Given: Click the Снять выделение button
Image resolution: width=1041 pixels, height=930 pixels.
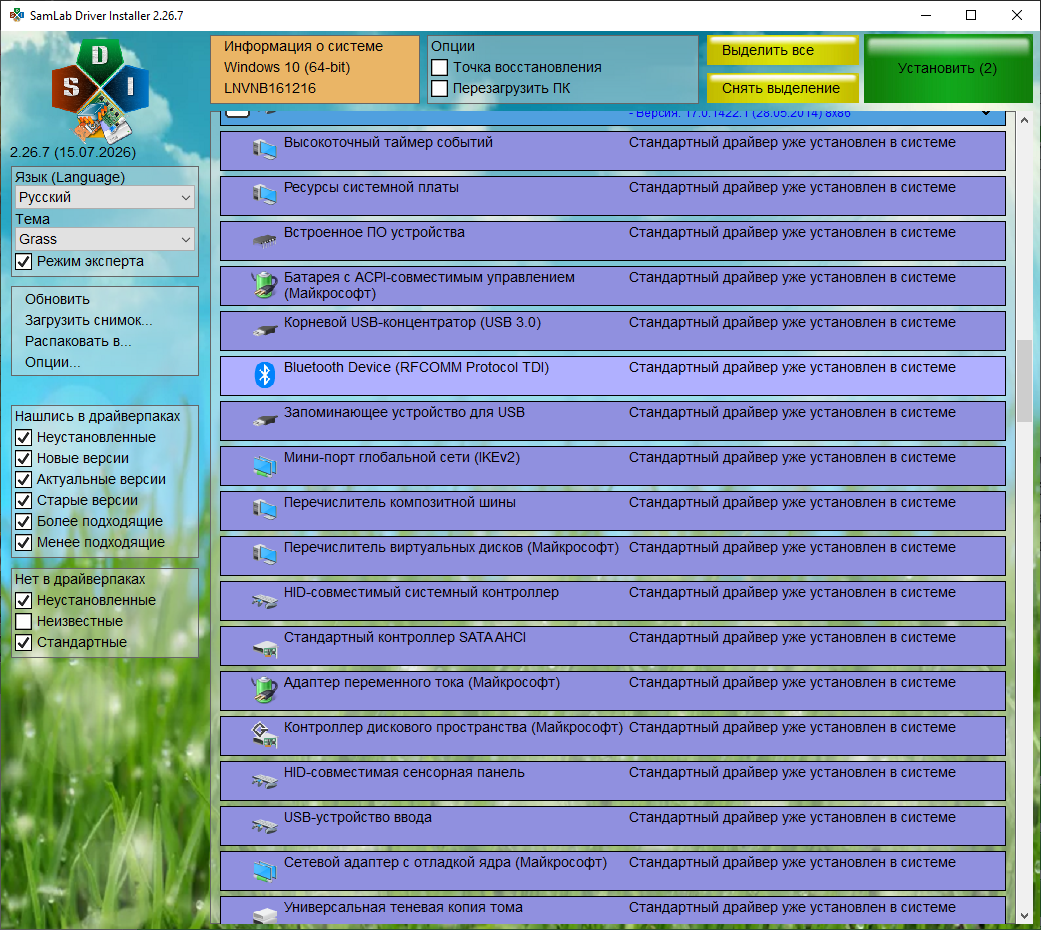Looking at the screenshot, I should click(x=782, y=88).
